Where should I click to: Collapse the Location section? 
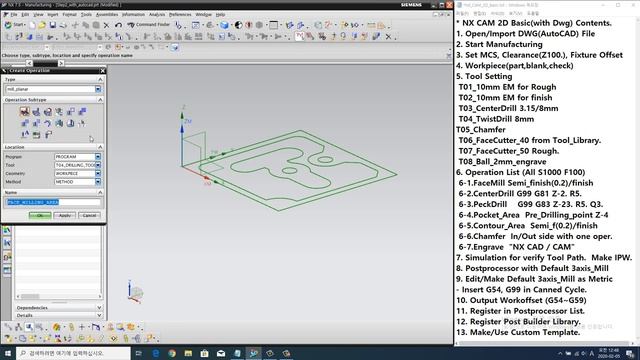click(x=100, y=147)
